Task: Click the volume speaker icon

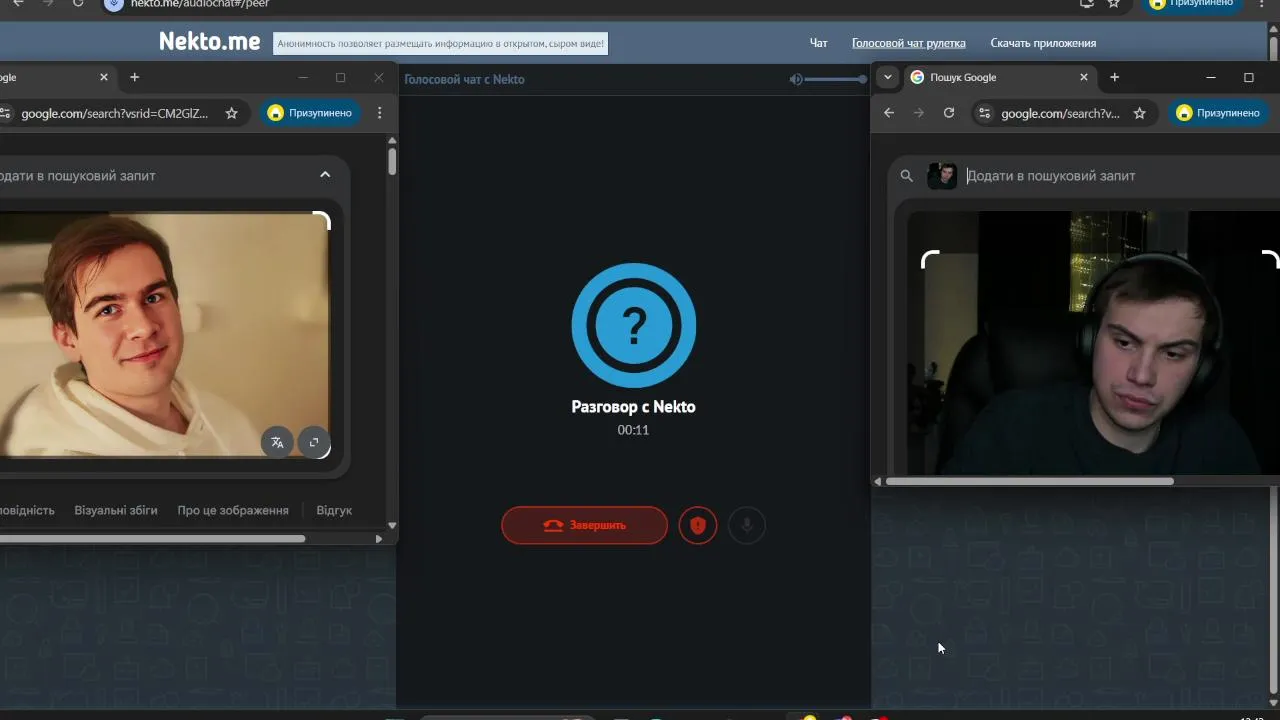Action: click(x=796, y=79)
